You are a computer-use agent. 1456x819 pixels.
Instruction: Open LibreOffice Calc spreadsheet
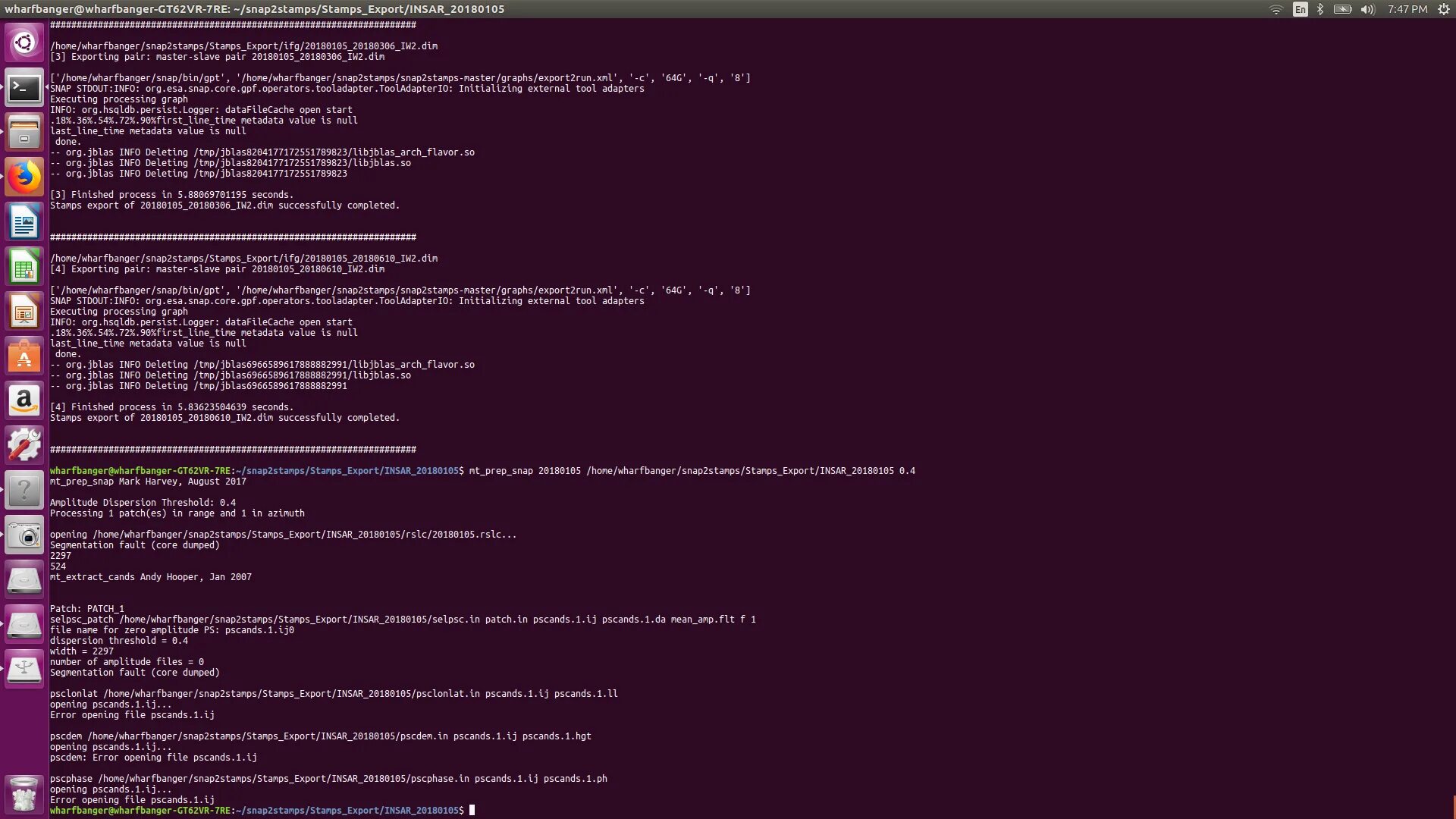[x=24, y=267]
